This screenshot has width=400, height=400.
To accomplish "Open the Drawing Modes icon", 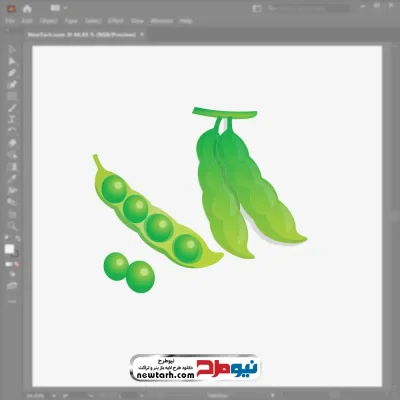I will pyautogui.click(x=12, y=274).
